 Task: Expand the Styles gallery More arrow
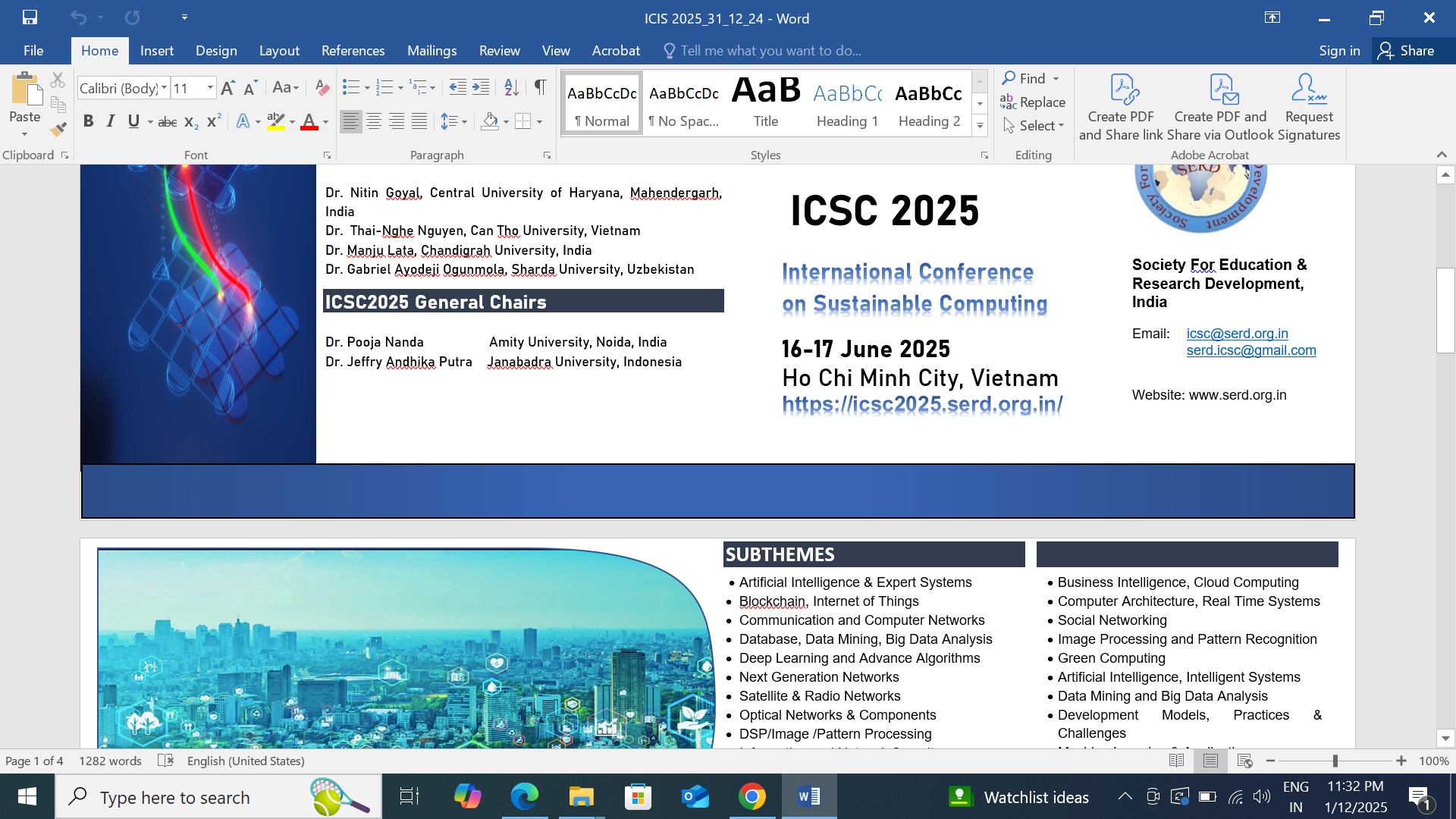[x=980, y=126]
